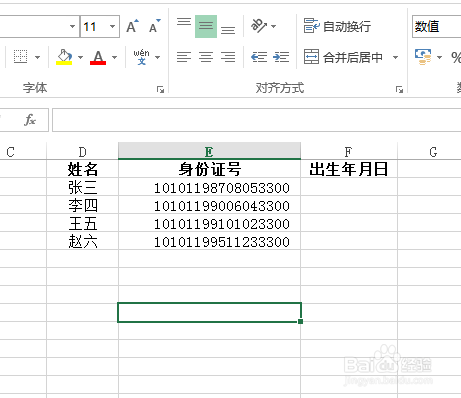Align text to the right
The image size is (461, 398).
228,57
